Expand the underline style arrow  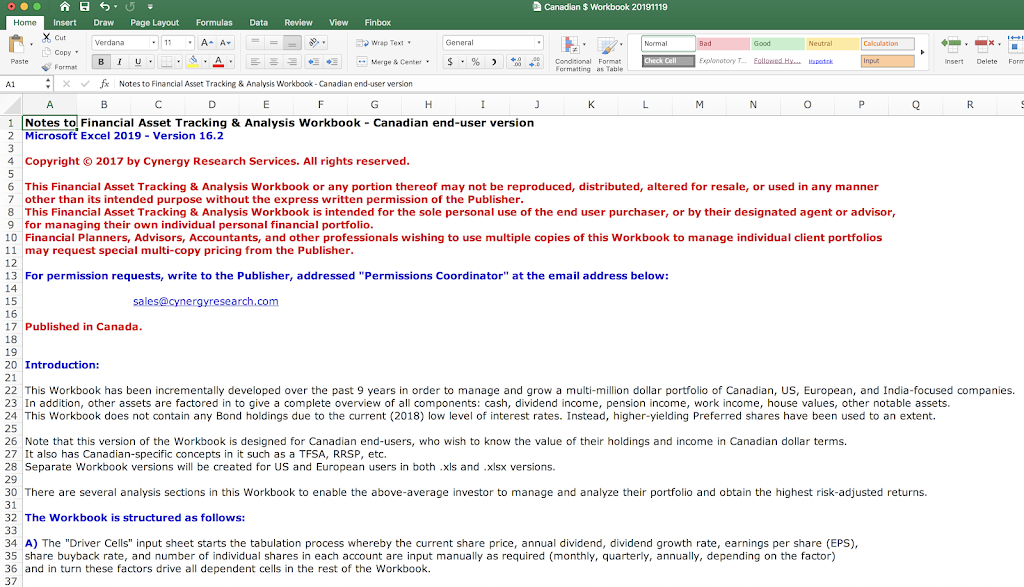[x=150, y=62]
